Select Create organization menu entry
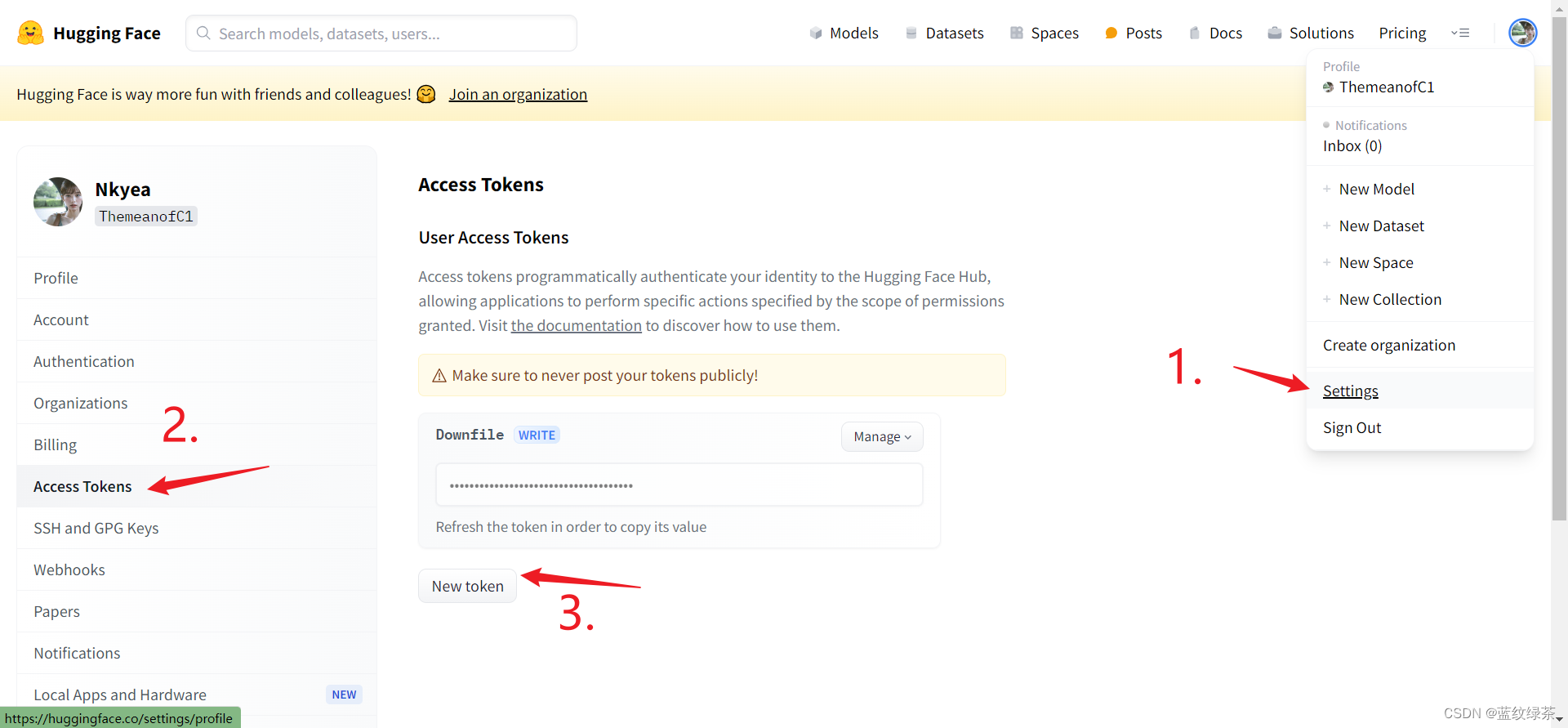The height and width of the screenshot is (728, 1568). pos(1389,345)
